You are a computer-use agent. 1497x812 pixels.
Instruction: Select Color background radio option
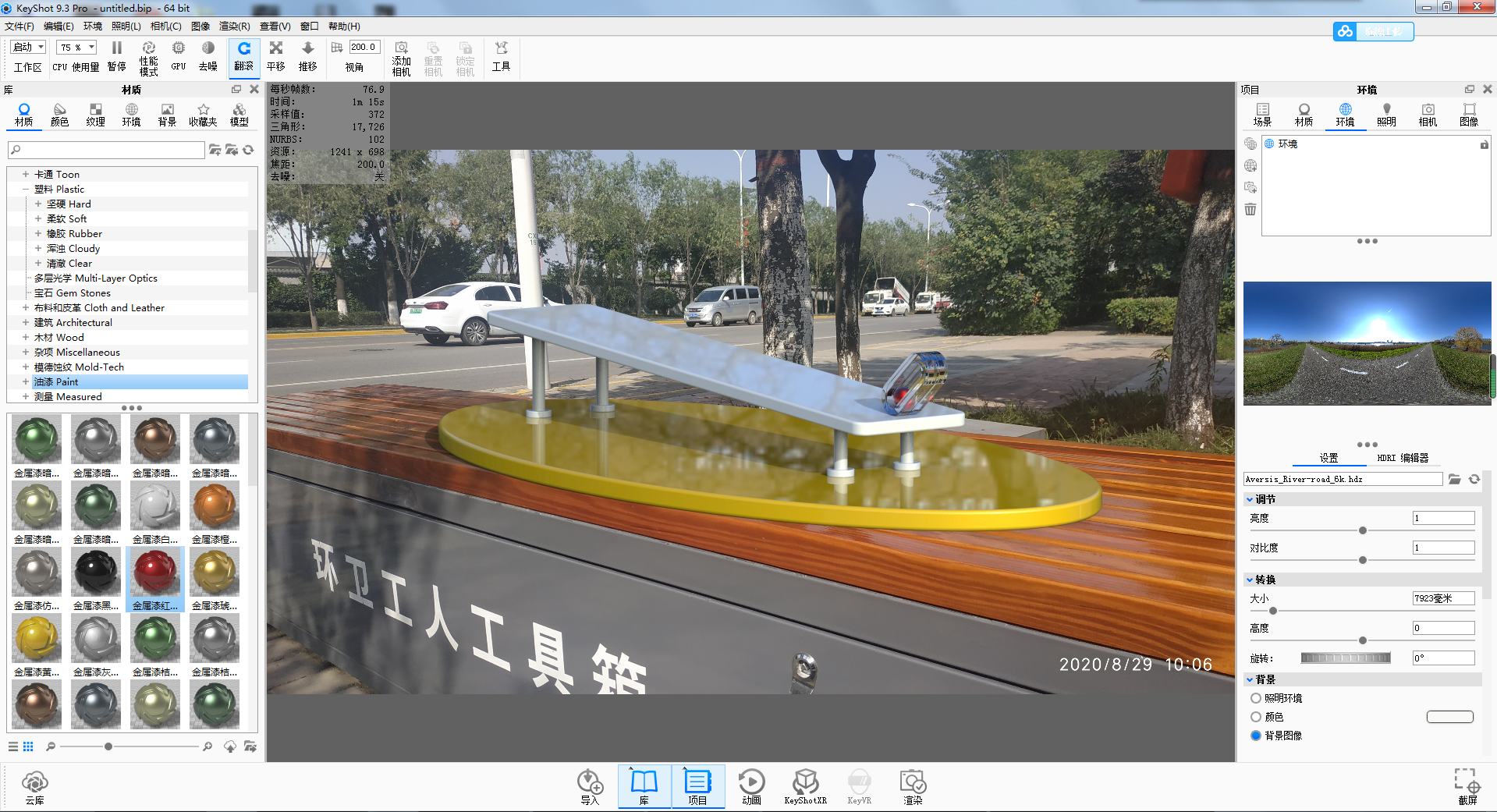coord(1256,717)
